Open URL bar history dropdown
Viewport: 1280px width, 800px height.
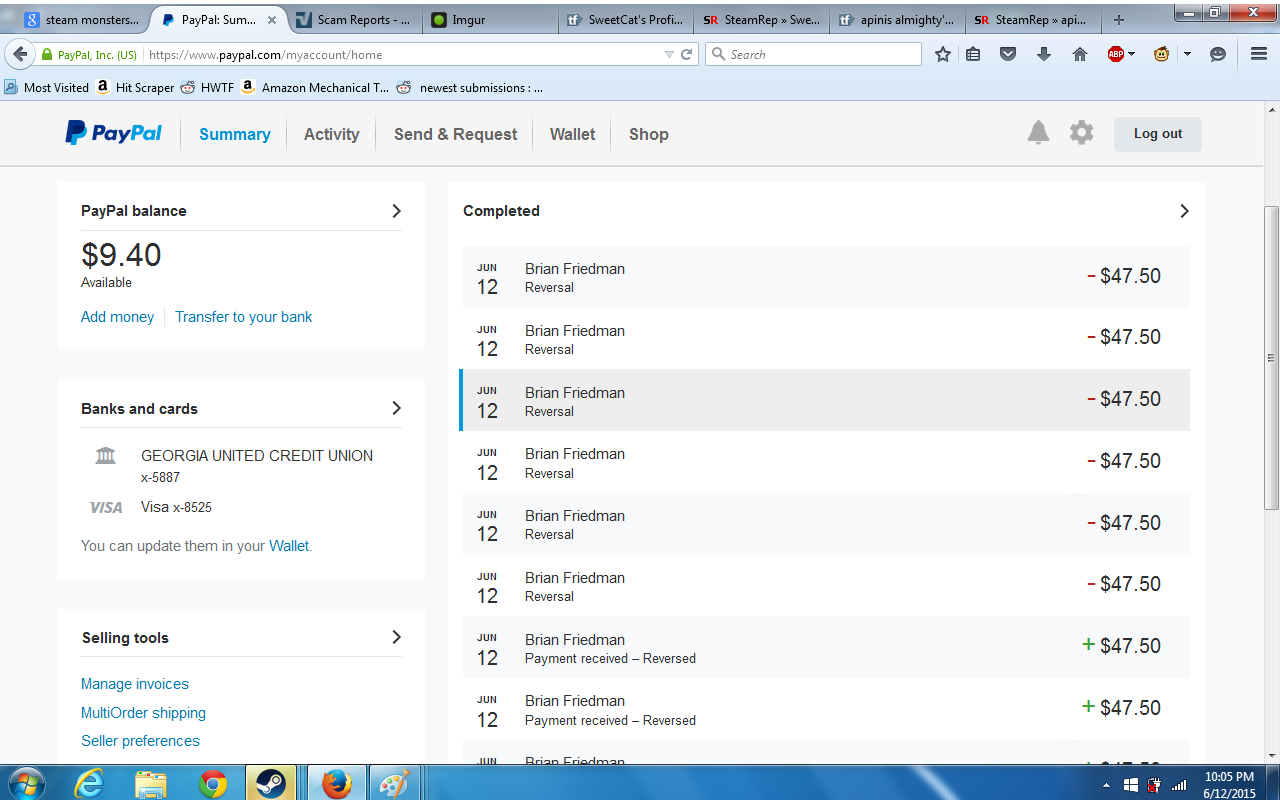pos(669,55)
